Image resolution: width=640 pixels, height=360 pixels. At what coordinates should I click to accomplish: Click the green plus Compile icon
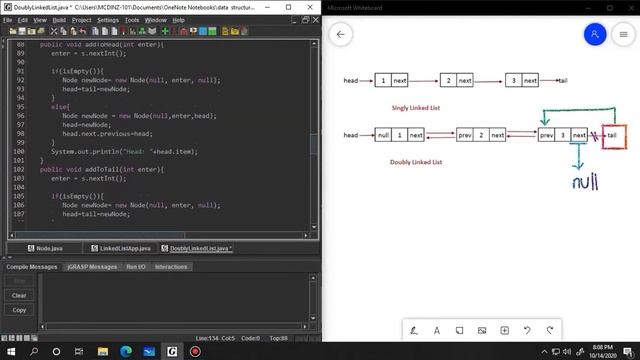coord(165,31)
